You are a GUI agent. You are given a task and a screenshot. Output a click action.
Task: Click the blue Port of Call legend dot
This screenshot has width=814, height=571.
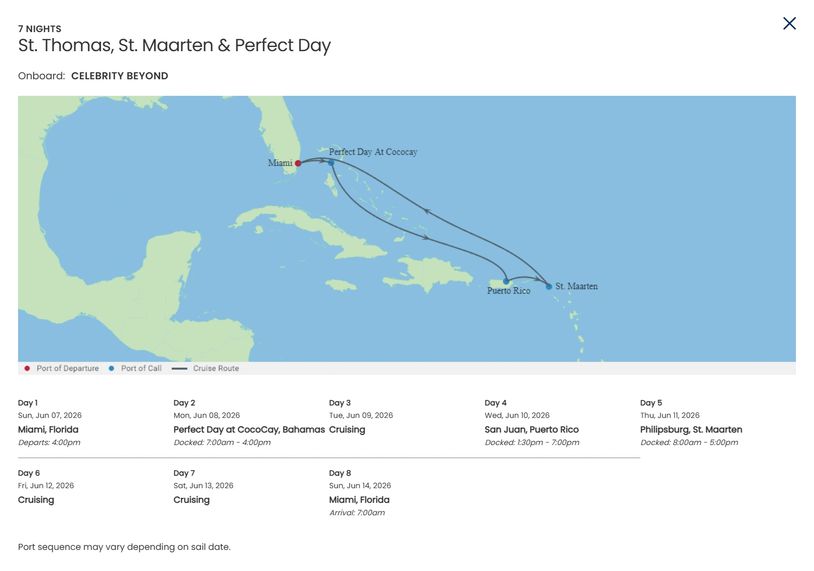click(x=112, y=369)
